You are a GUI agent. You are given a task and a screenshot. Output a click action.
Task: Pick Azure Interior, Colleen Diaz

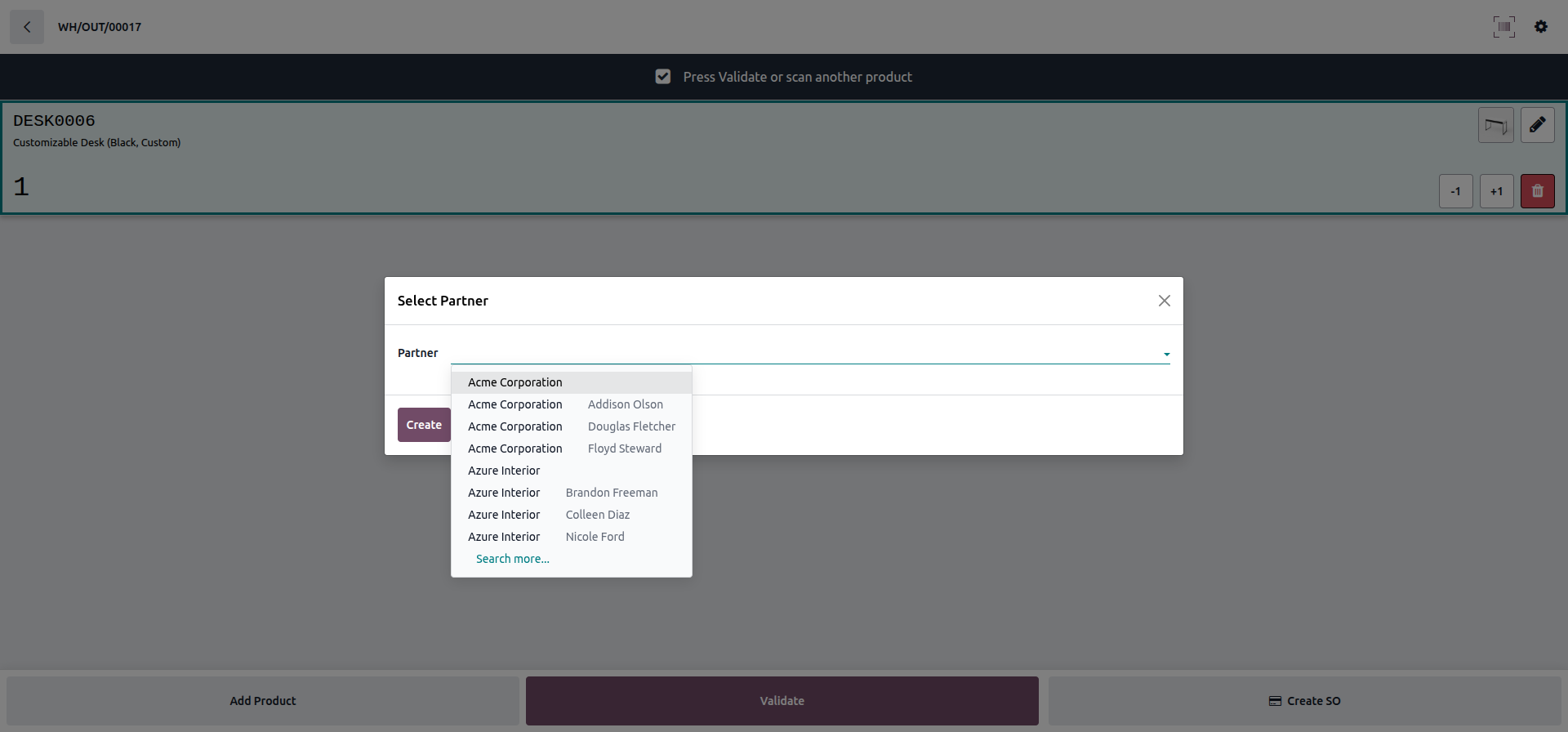click(572, 515)
